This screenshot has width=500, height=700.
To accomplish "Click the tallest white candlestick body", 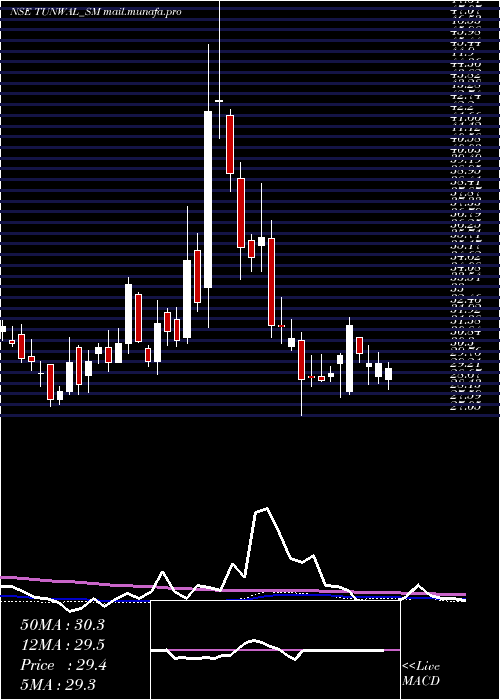I will pos(208,199).
